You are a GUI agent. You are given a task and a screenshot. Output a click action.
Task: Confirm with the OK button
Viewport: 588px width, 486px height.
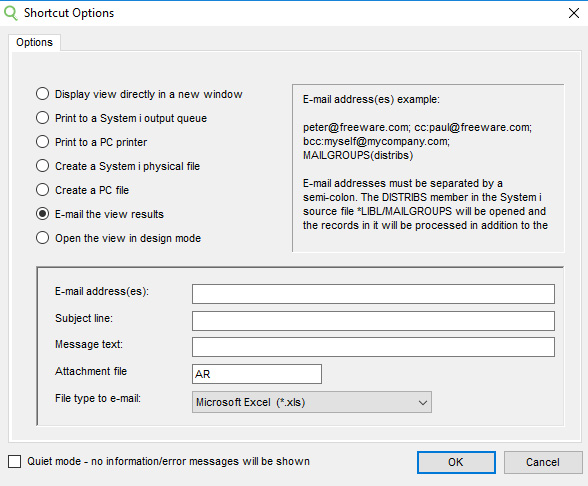[456, 462]
